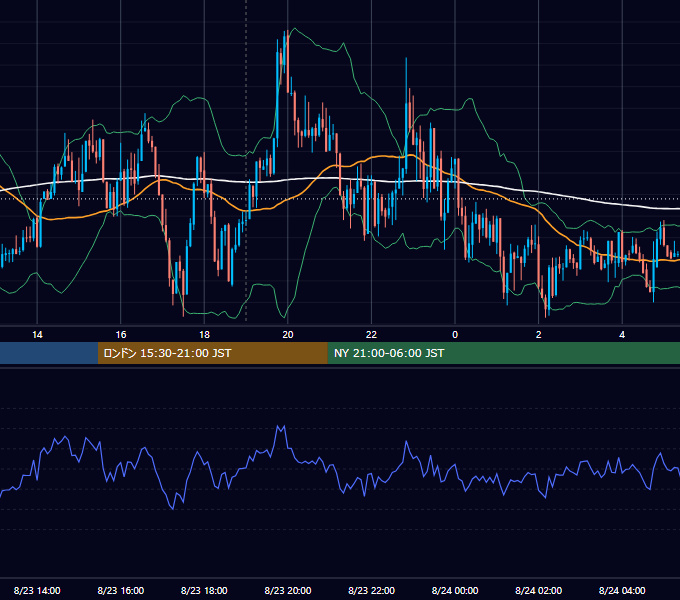The width and height of the screenshot is (680, 600).
Task: Click the 18 hour axis label
Action: tap(204, 335)
